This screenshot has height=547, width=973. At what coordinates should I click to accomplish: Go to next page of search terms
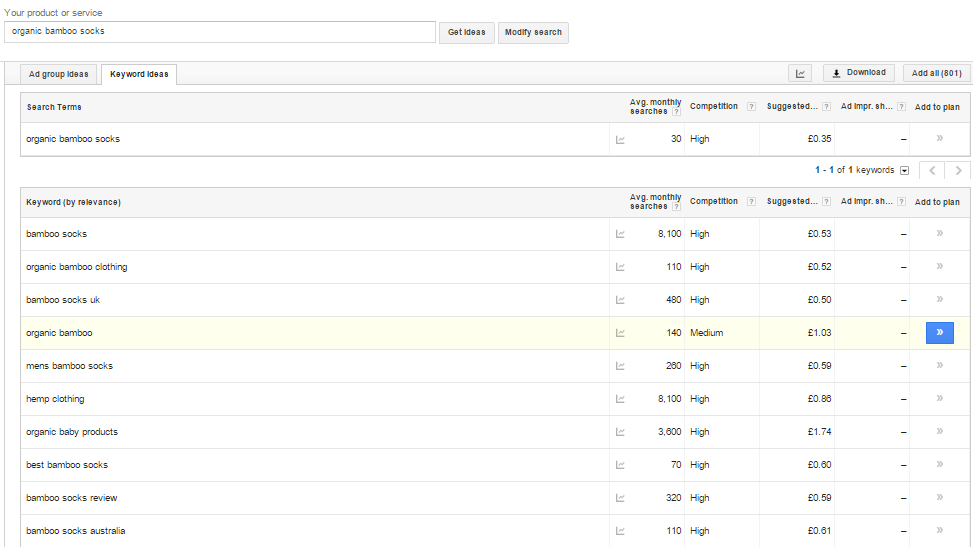958,171
